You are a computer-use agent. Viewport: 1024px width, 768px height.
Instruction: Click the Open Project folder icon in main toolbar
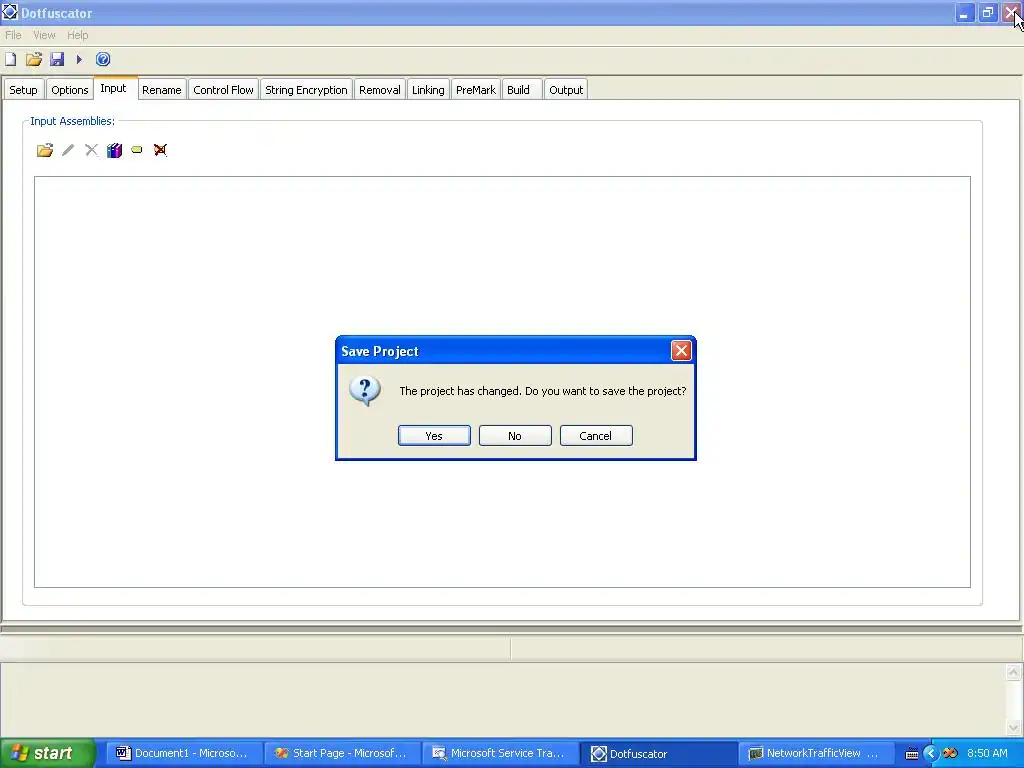34,59
